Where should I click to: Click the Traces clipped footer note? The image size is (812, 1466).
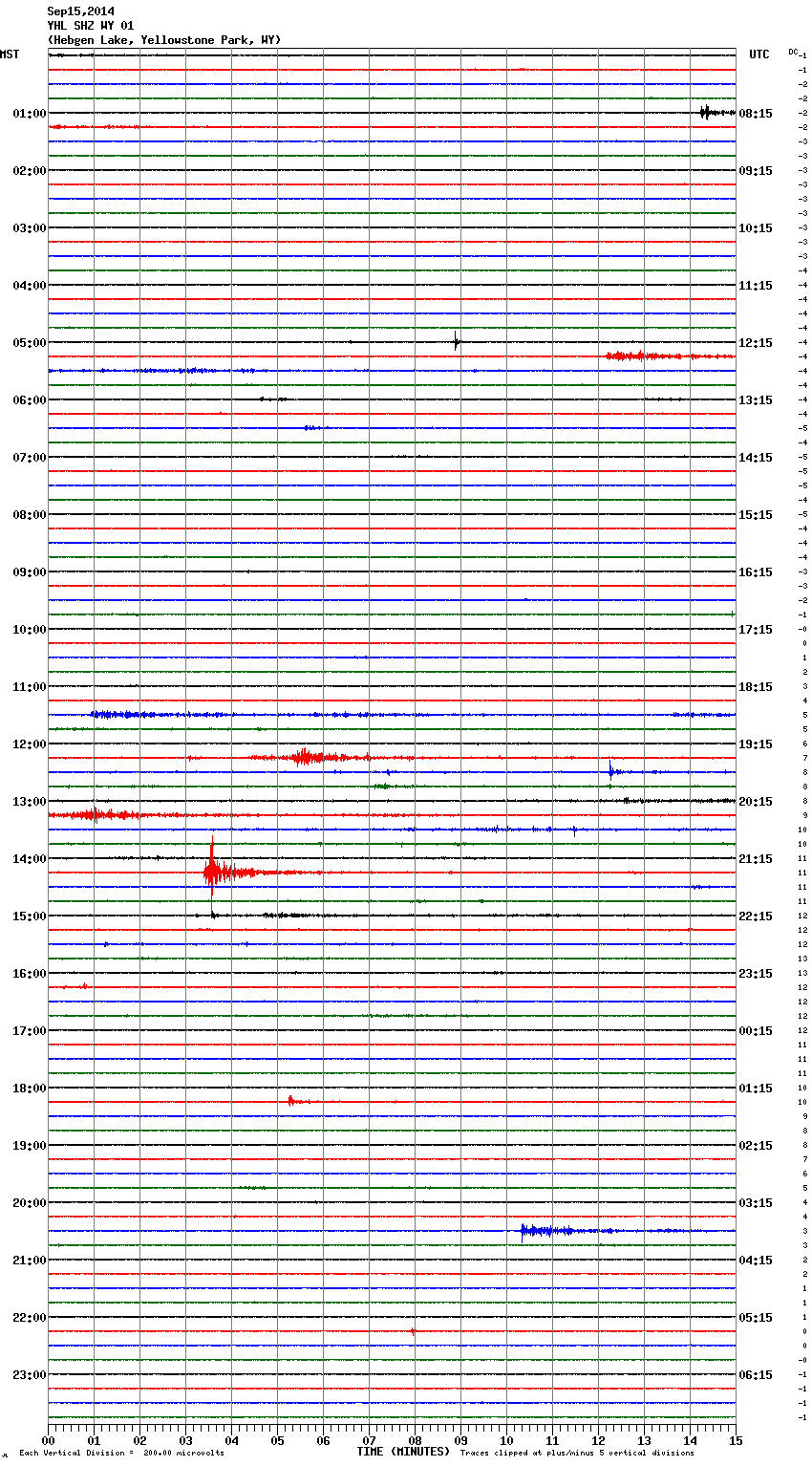(577, 1454)
